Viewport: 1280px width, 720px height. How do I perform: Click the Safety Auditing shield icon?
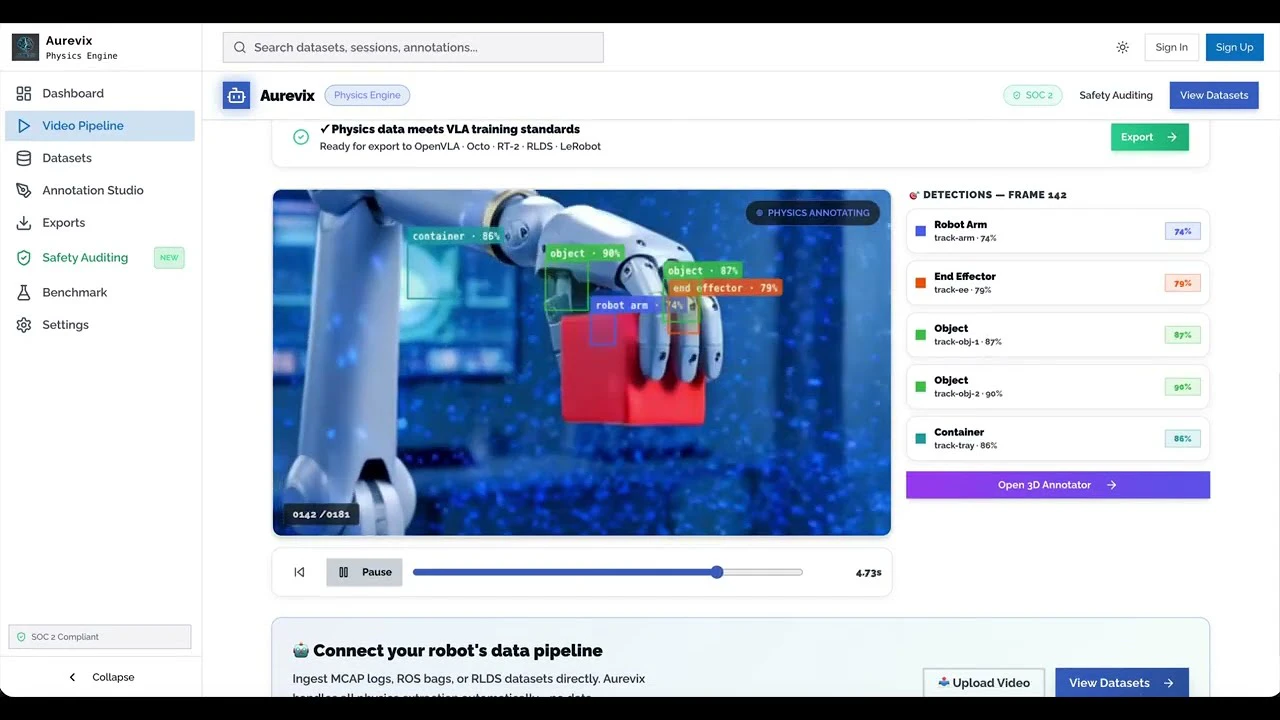pyautogui.click(x=24, y=258)
